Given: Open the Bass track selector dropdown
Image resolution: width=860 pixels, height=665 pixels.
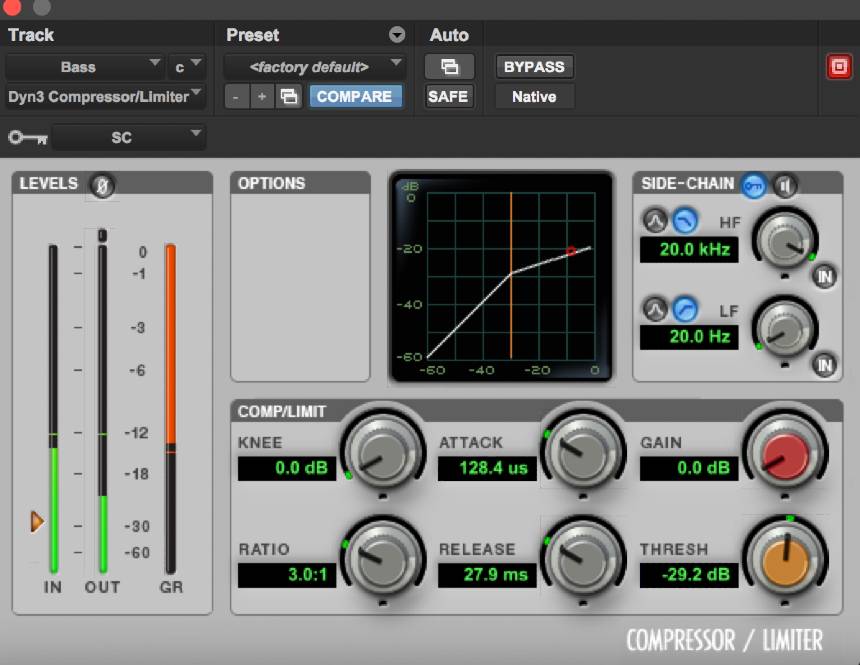Looking at the screenshot, I should pos(84,67).
